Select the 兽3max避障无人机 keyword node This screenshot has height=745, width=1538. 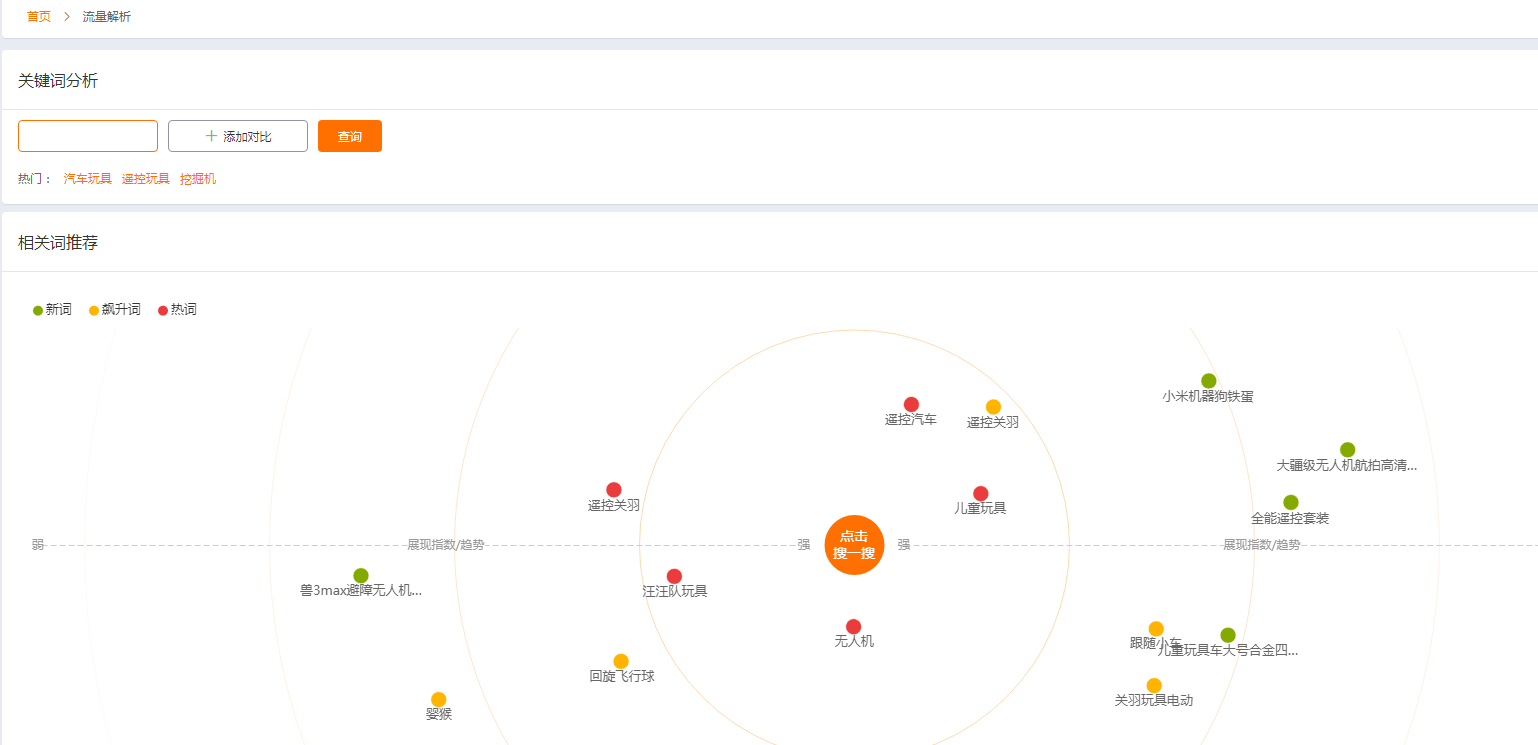(x=361, y=576)
